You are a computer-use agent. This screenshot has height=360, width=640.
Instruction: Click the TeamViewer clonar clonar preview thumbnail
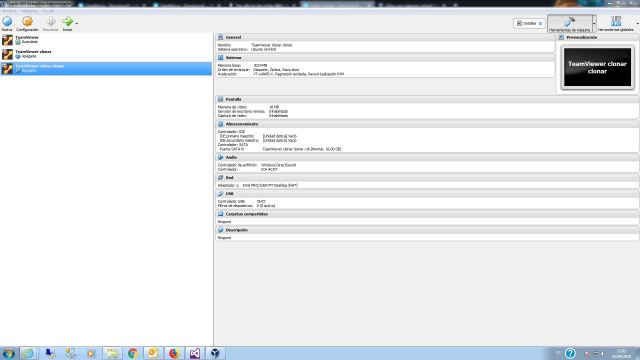point(597,67)
